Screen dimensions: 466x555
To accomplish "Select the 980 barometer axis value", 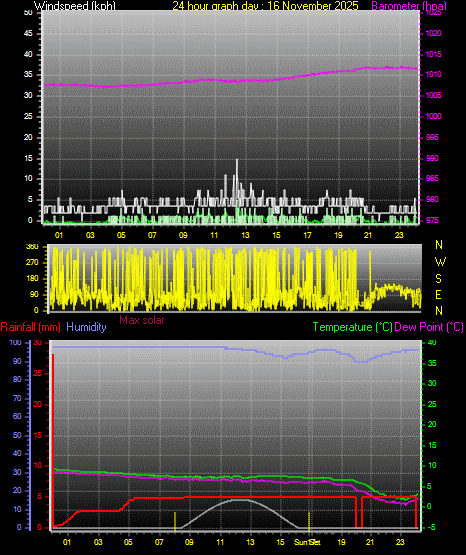I will coord(432,199).
